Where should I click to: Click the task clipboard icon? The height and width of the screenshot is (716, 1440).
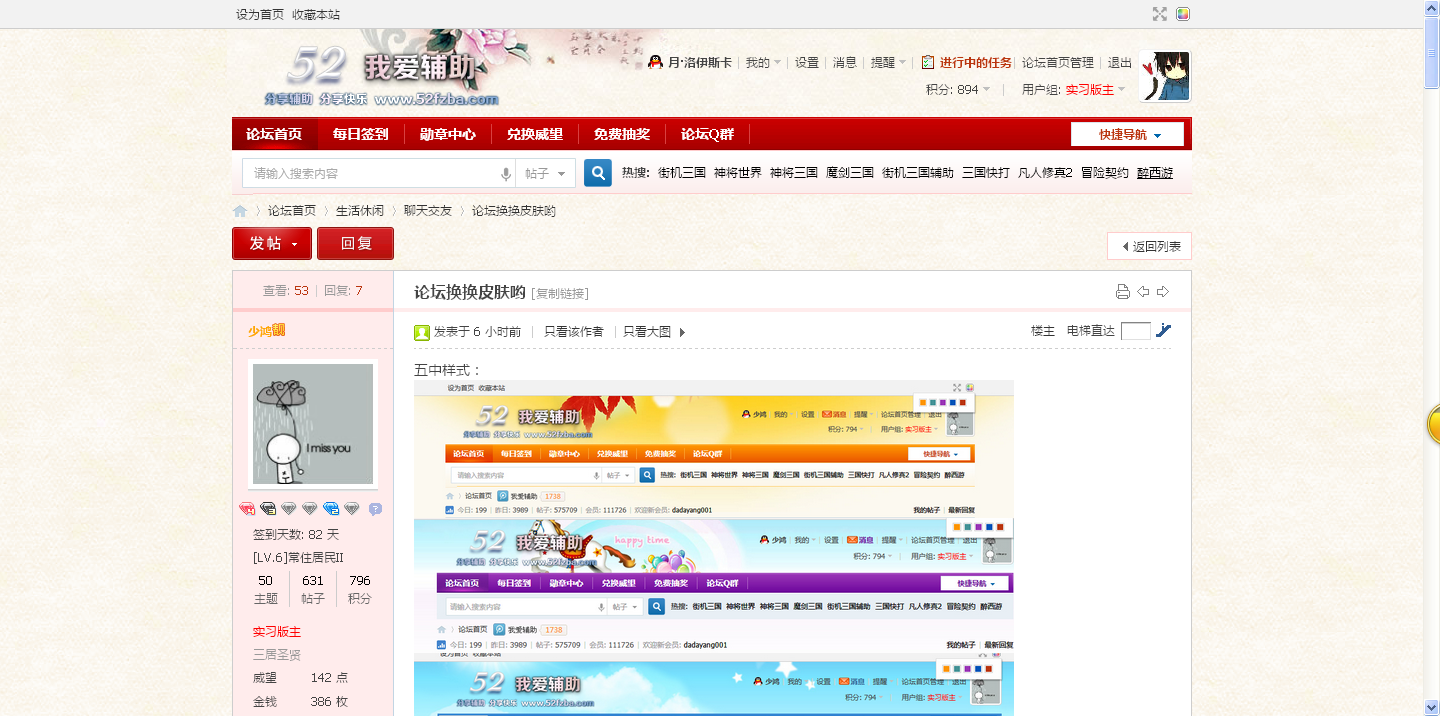tap(928, 62)
